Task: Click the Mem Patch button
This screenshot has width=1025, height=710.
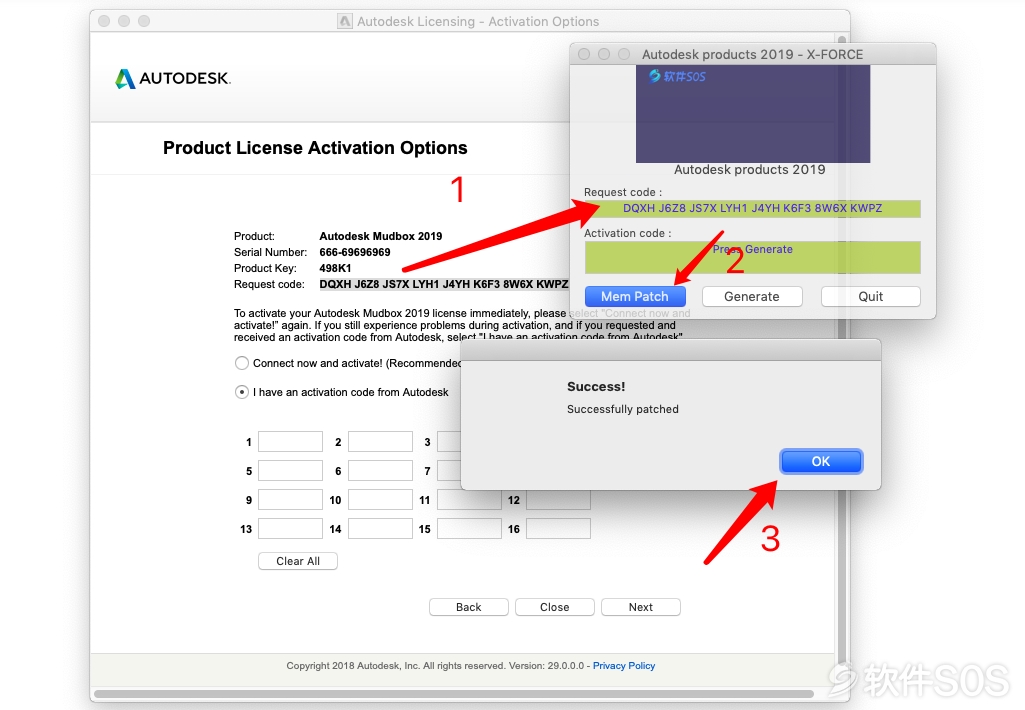Action: (635, 296)
